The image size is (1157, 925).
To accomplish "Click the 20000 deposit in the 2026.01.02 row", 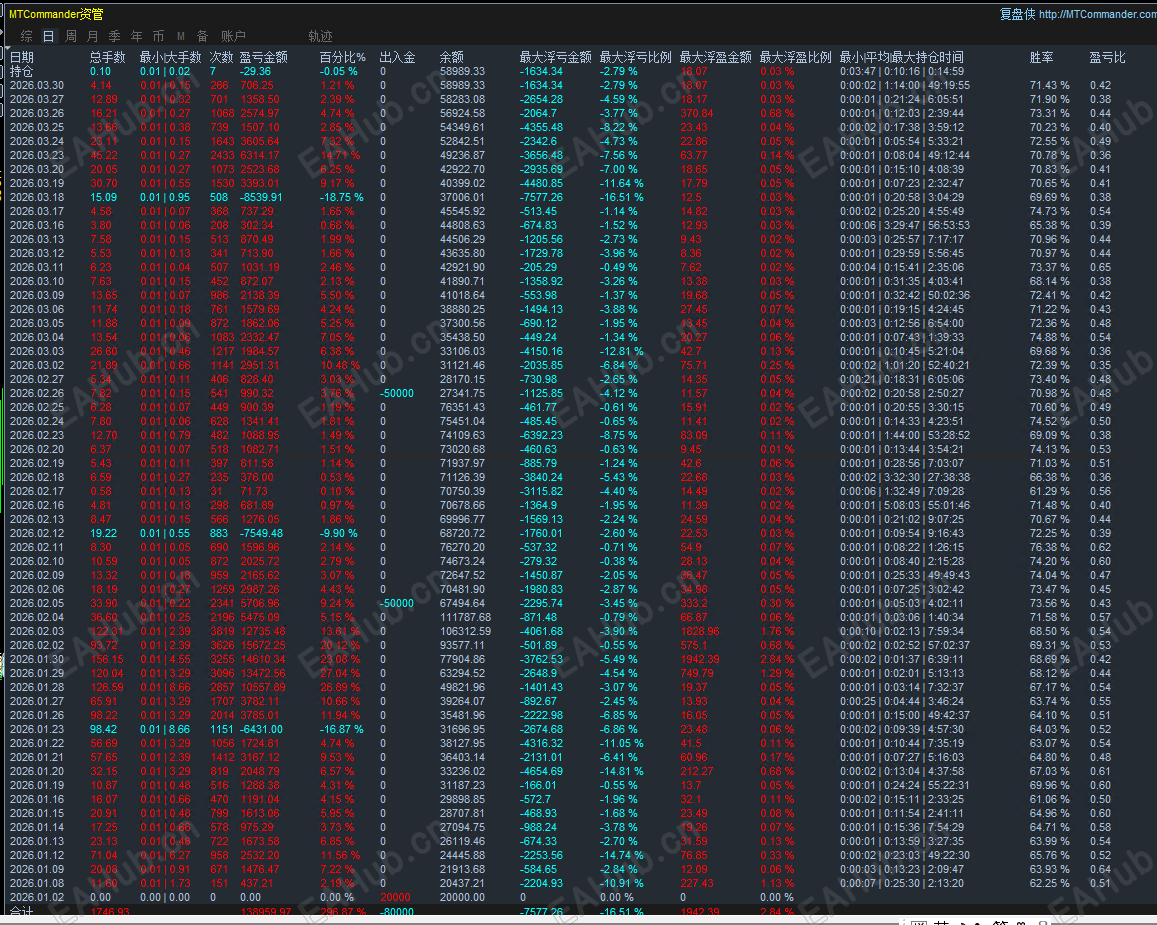I will pos(395,898).
